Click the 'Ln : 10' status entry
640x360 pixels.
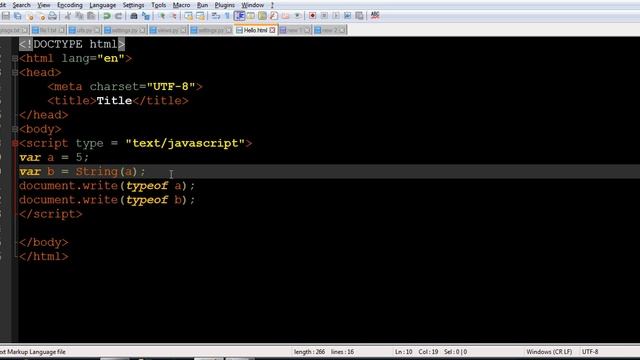(404, 351)
